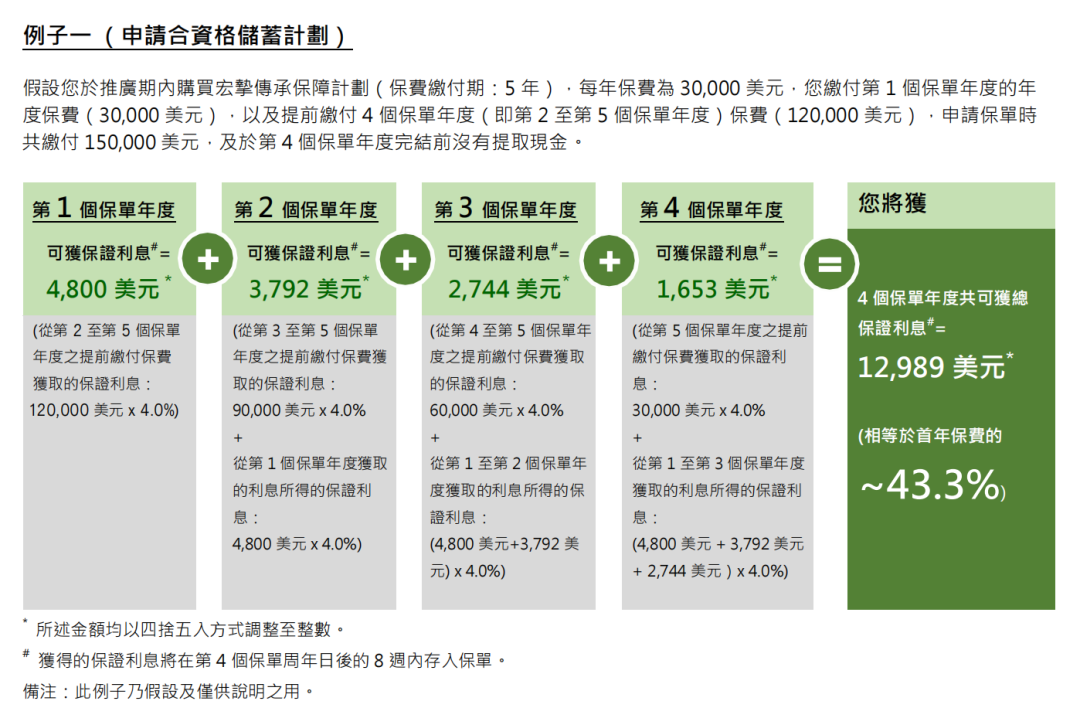The width and height of the screenshot is (1080, 718).
Task: Click the 您將獲 header
Action: (x=893, y=203)
